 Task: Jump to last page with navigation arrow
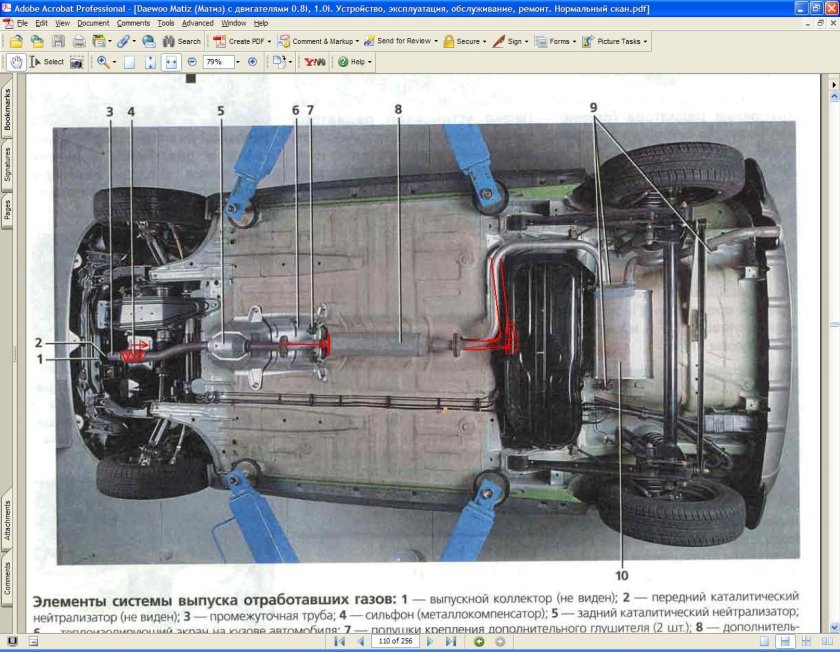(x=450, y=643)
